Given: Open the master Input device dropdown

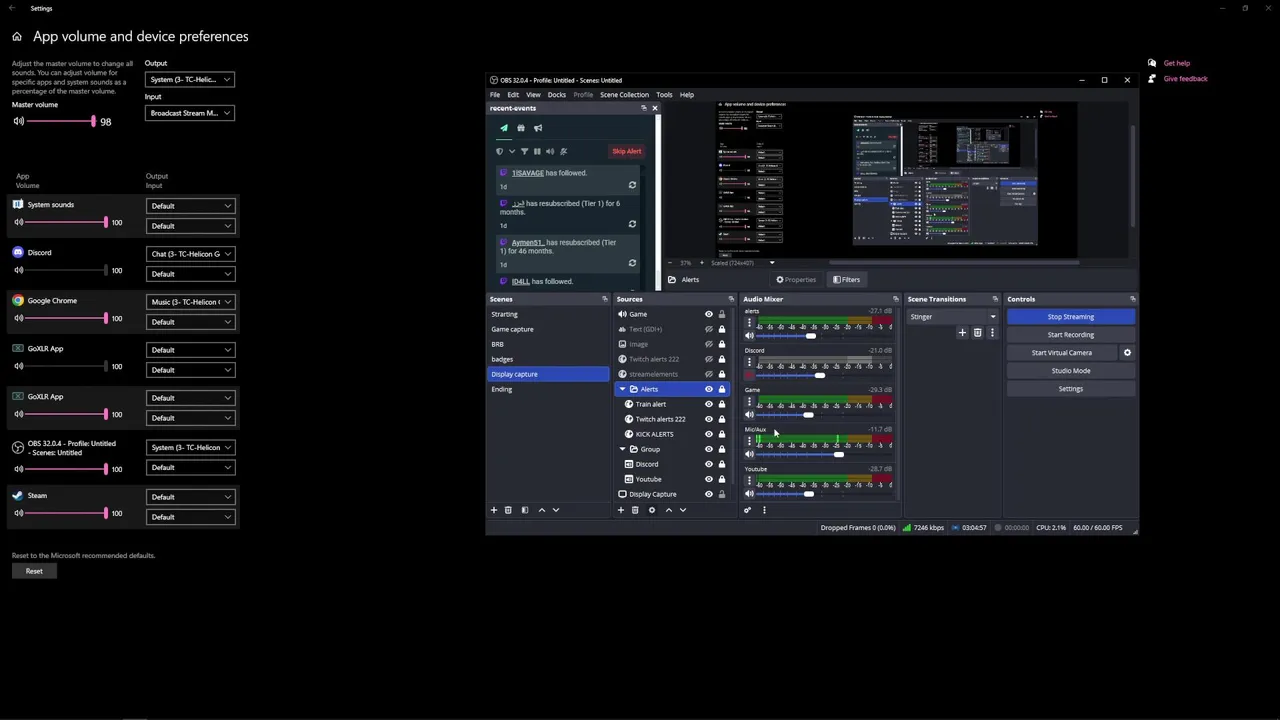Looking at the screenshot, I should coord(190,113).
